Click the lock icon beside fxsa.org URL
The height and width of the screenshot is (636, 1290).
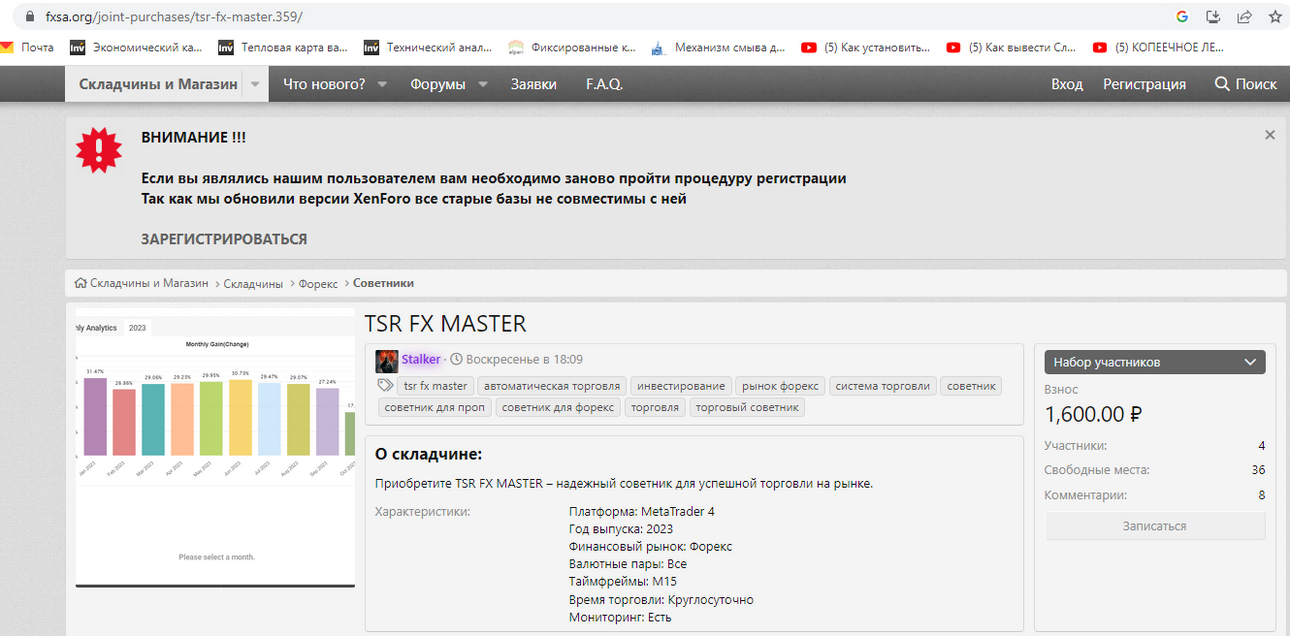[x=28, y=17]
